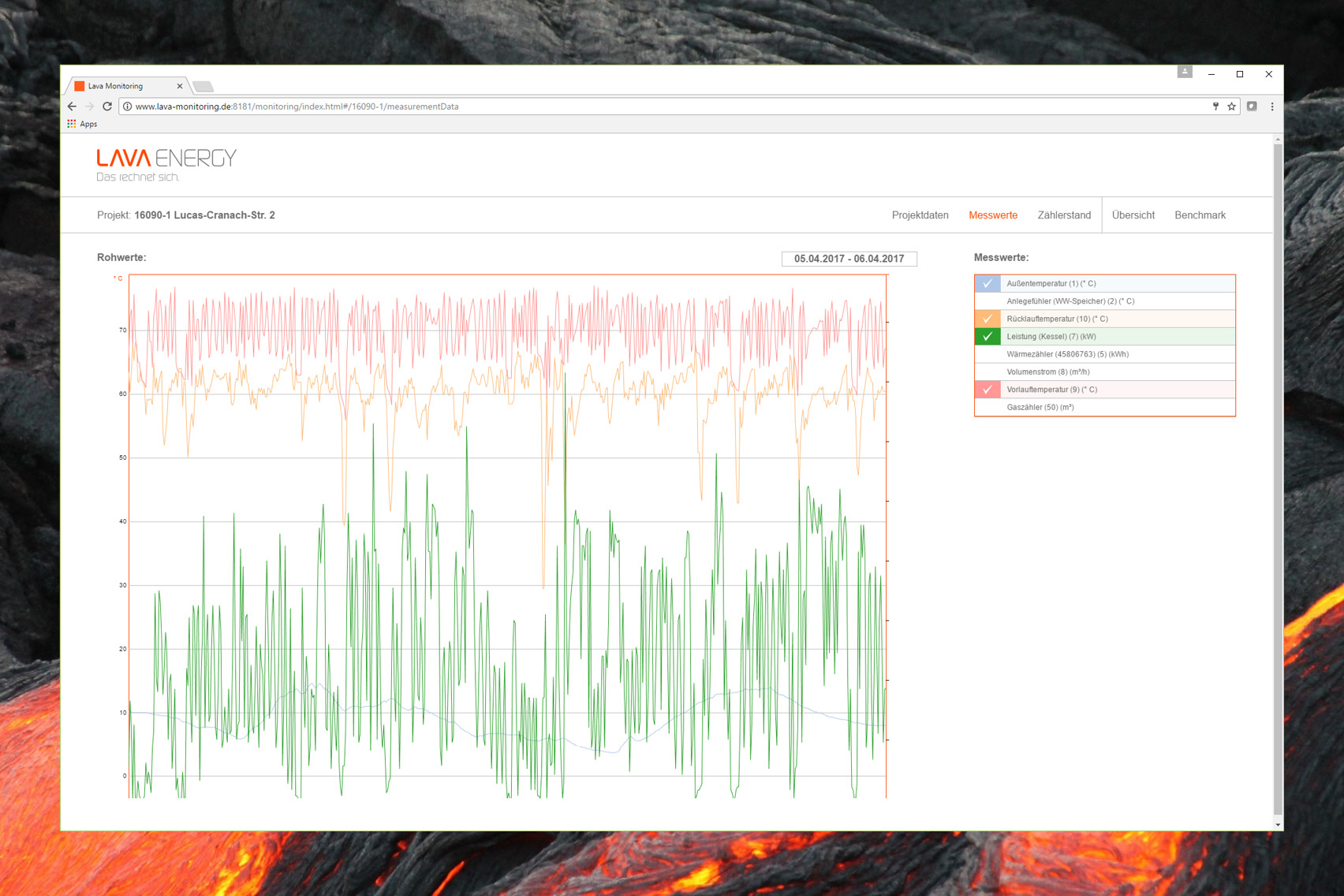Open the Chrome three-dot menu
Image resolution: width=1344 pixels, height=896 pixels.
pos(1271,106)
